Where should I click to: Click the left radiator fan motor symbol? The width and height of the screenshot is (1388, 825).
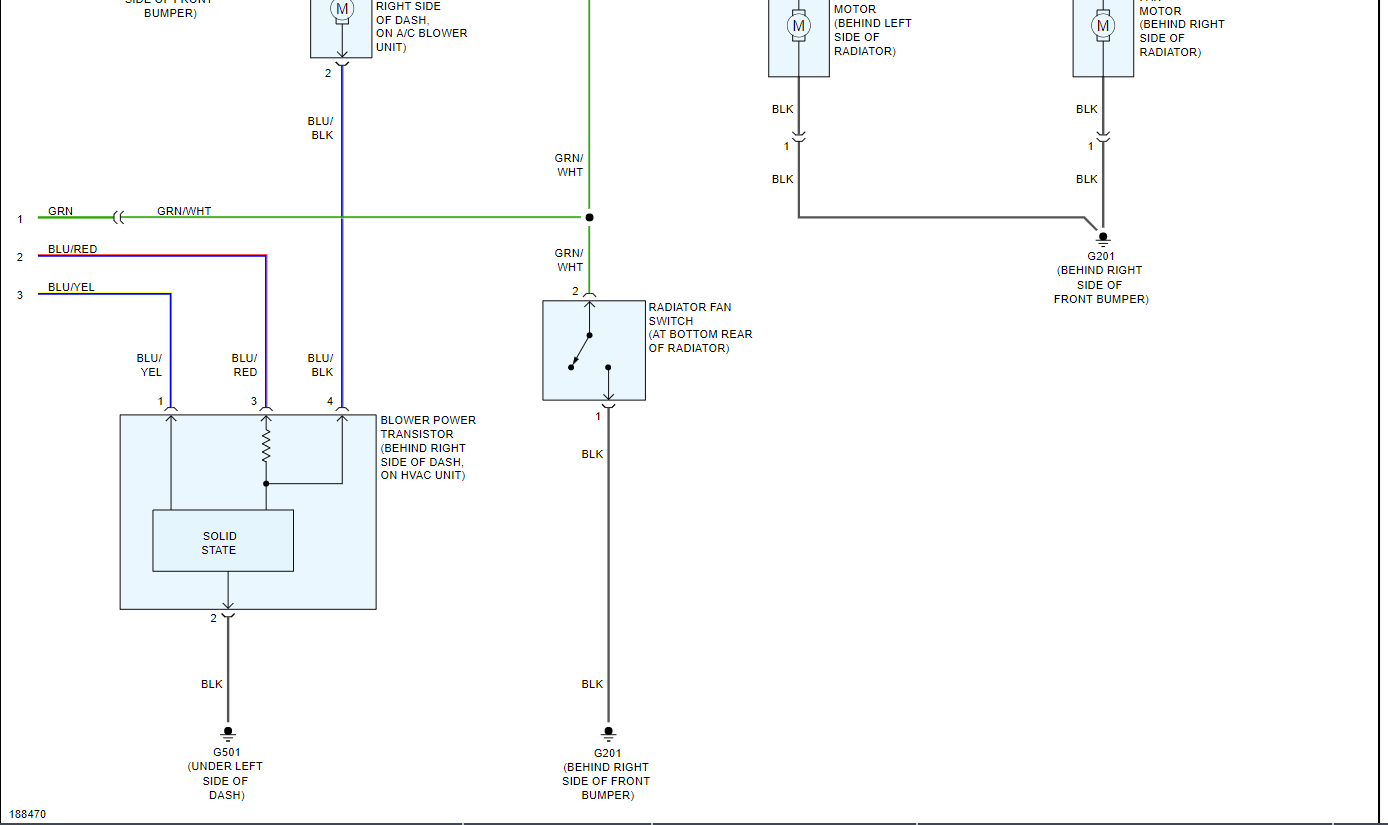click(798, 24)
